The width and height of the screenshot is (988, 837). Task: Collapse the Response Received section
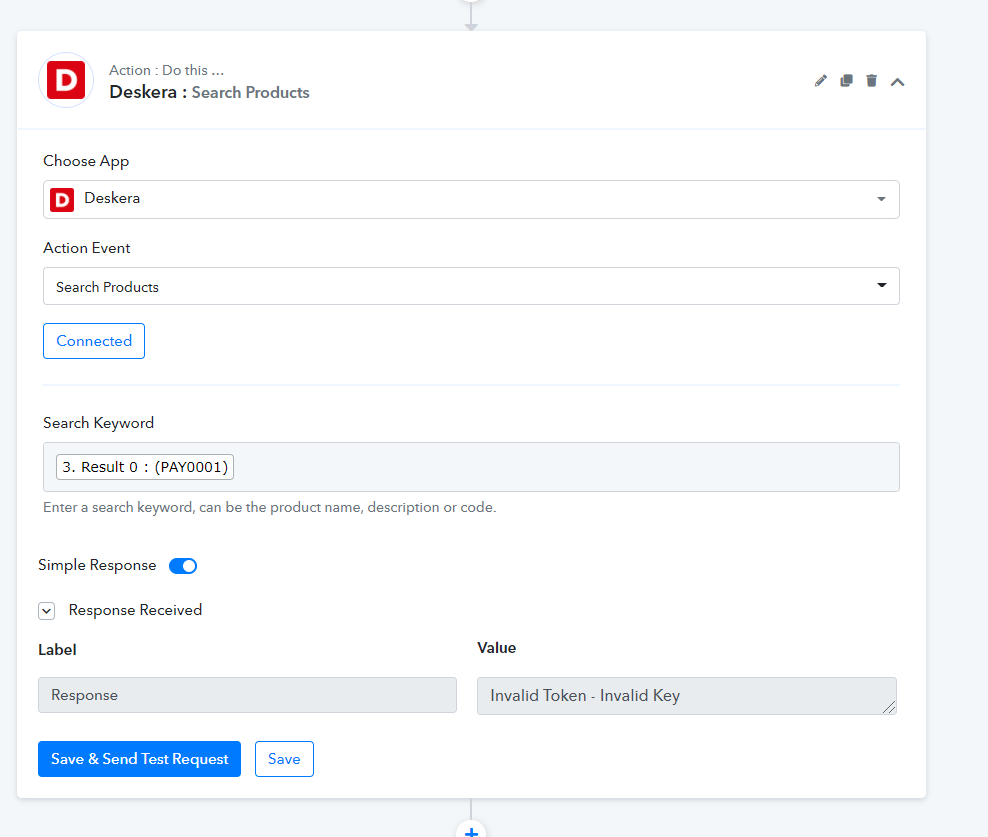47,611
